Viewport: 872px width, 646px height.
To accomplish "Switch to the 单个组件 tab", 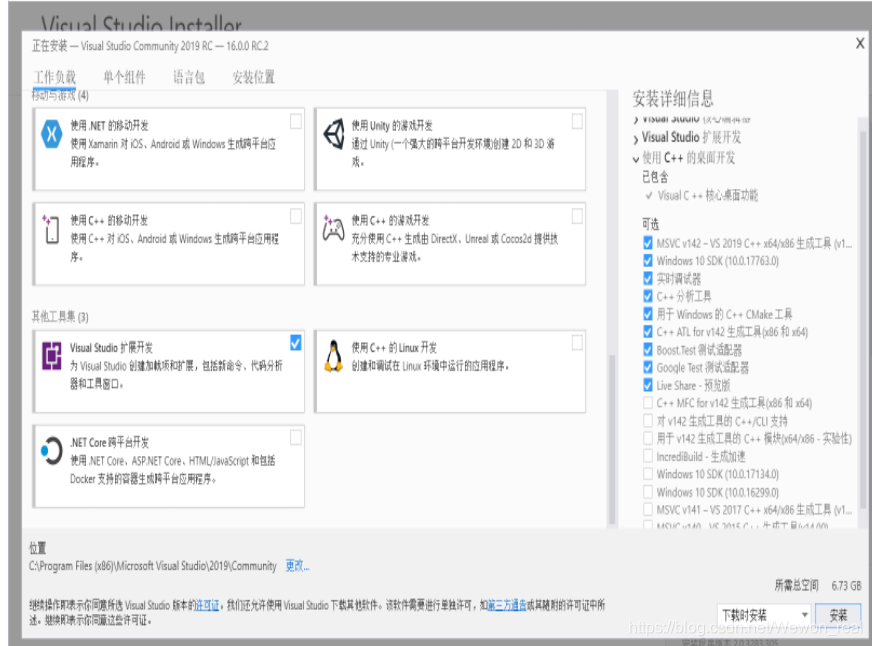I will pos(125,77).
